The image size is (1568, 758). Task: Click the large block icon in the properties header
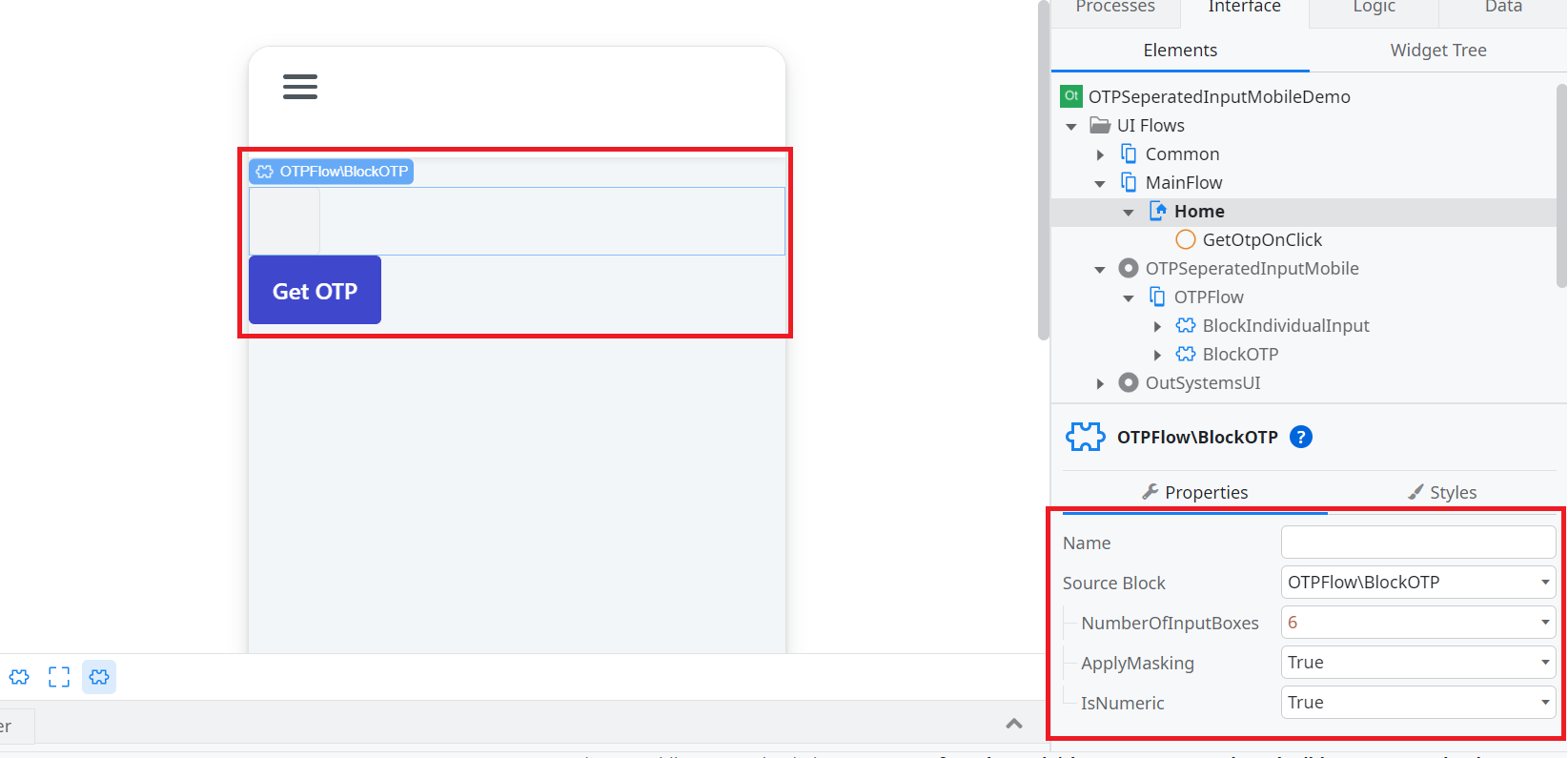1086,437
